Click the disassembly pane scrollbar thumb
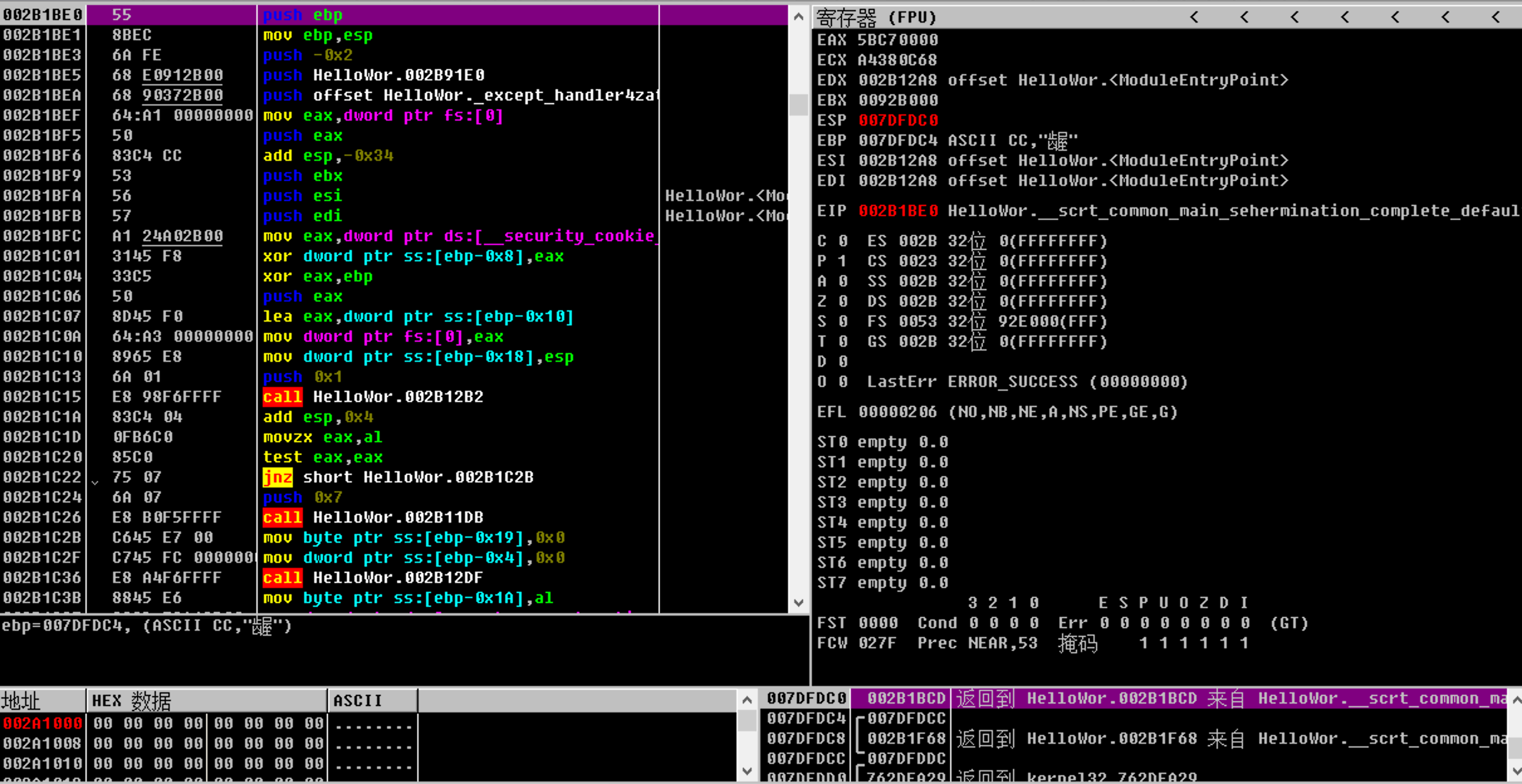Viewport: 1522px width, 784px height. point(799,105)
